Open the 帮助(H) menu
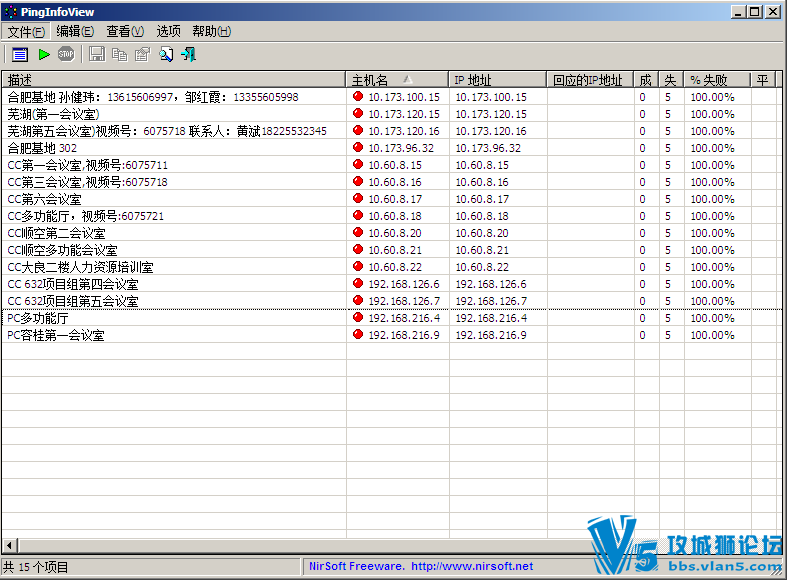The height and width of the screenshot is (580, 787). [211, 32]
